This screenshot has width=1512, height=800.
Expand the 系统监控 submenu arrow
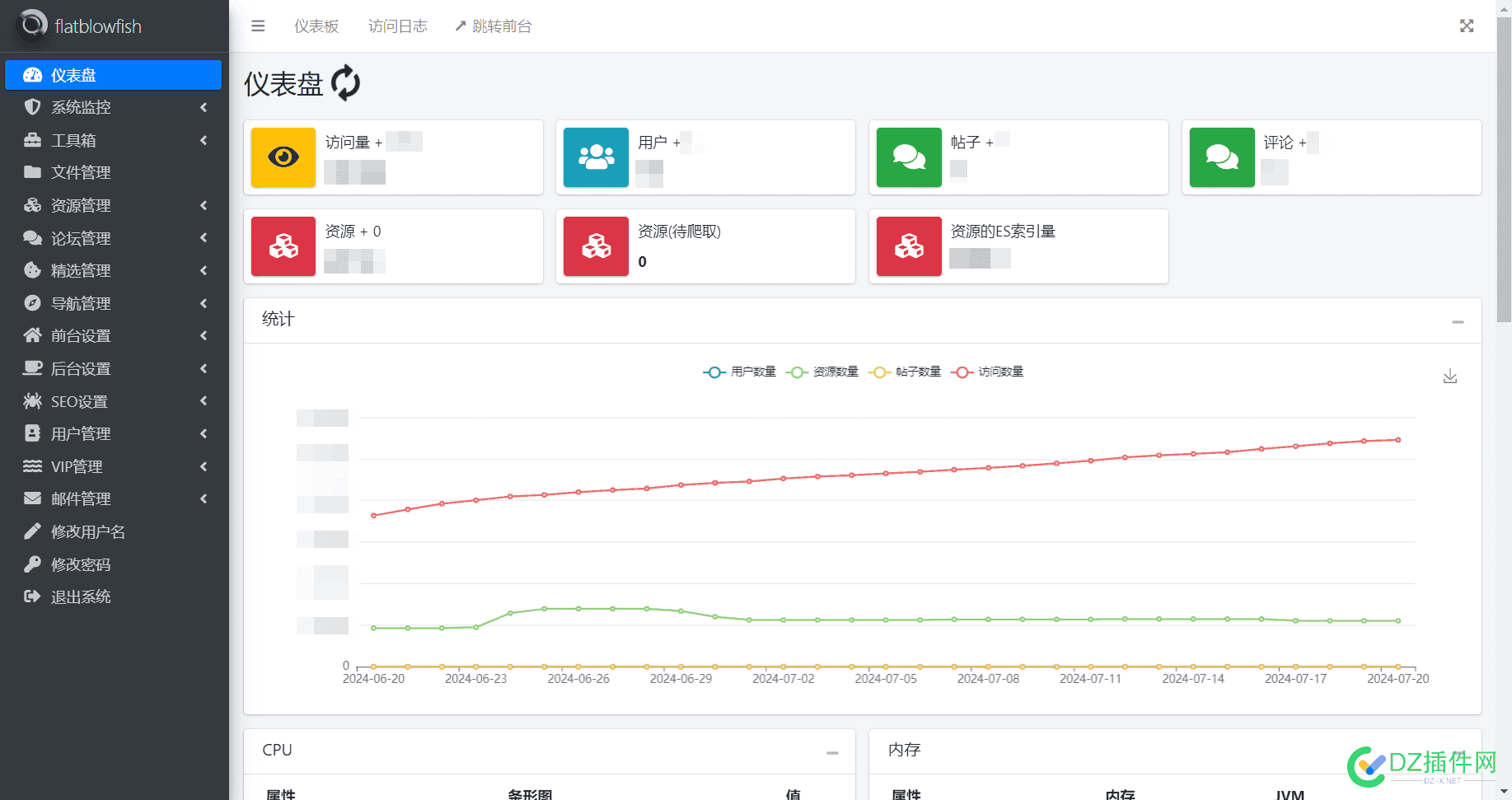(204, 107)
